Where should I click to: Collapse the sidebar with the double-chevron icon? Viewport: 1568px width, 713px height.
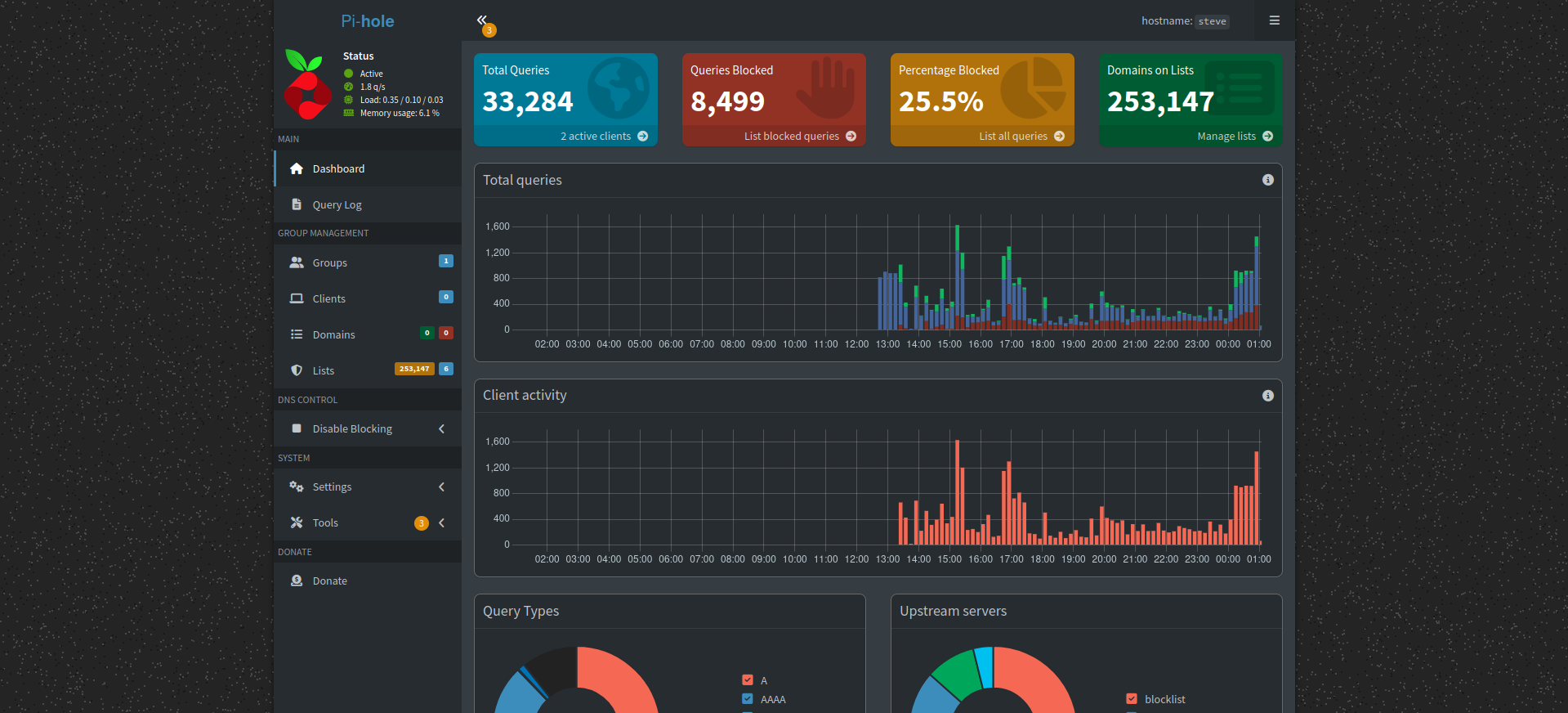(482, 20)
